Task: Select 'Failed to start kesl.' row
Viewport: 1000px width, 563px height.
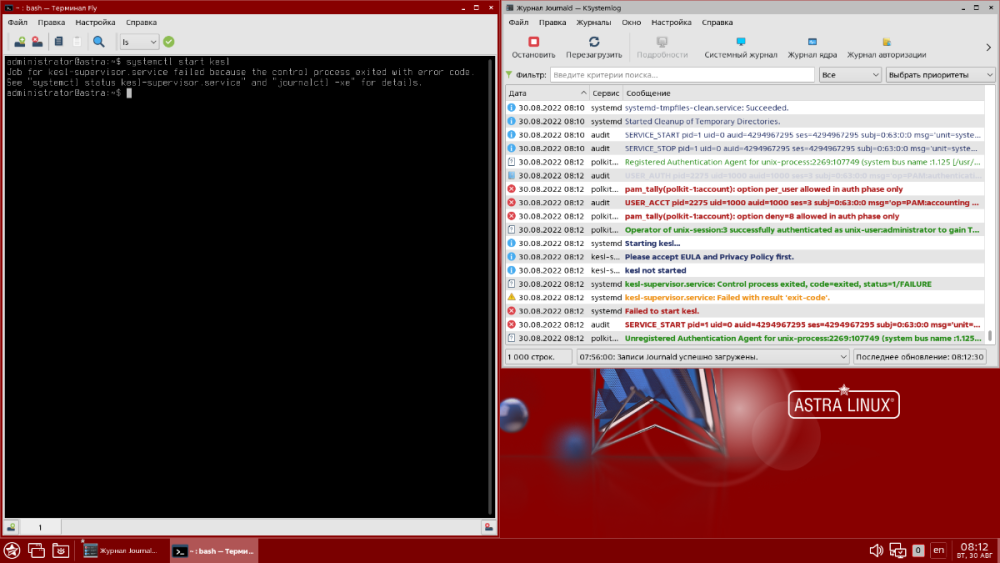Action: tap(745, 311)
